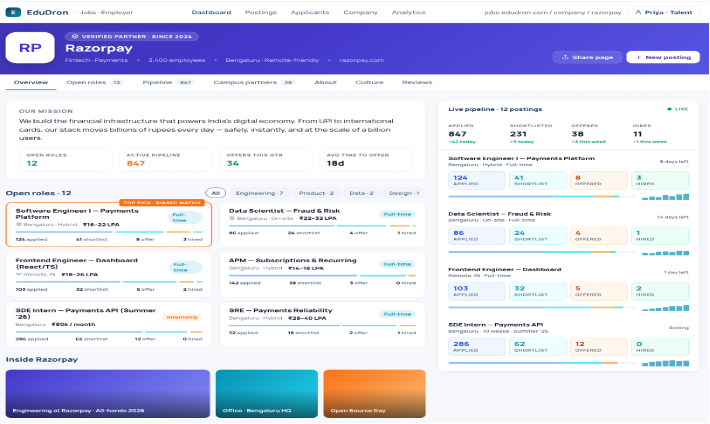Open the Dashboard nav item
Screen dimensions: 710x424
point(211,12)
